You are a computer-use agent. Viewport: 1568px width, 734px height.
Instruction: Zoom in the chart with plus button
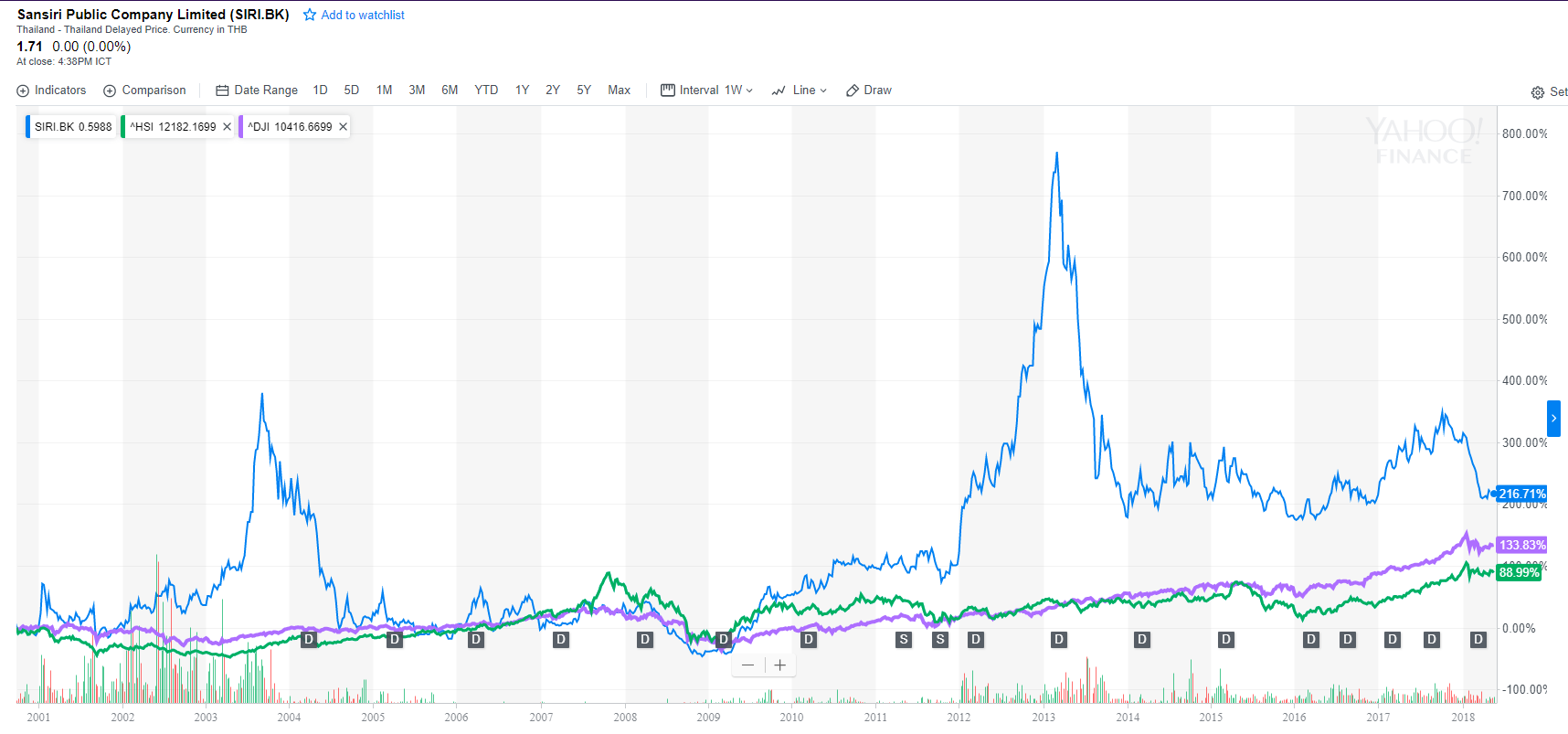(780, 665)
